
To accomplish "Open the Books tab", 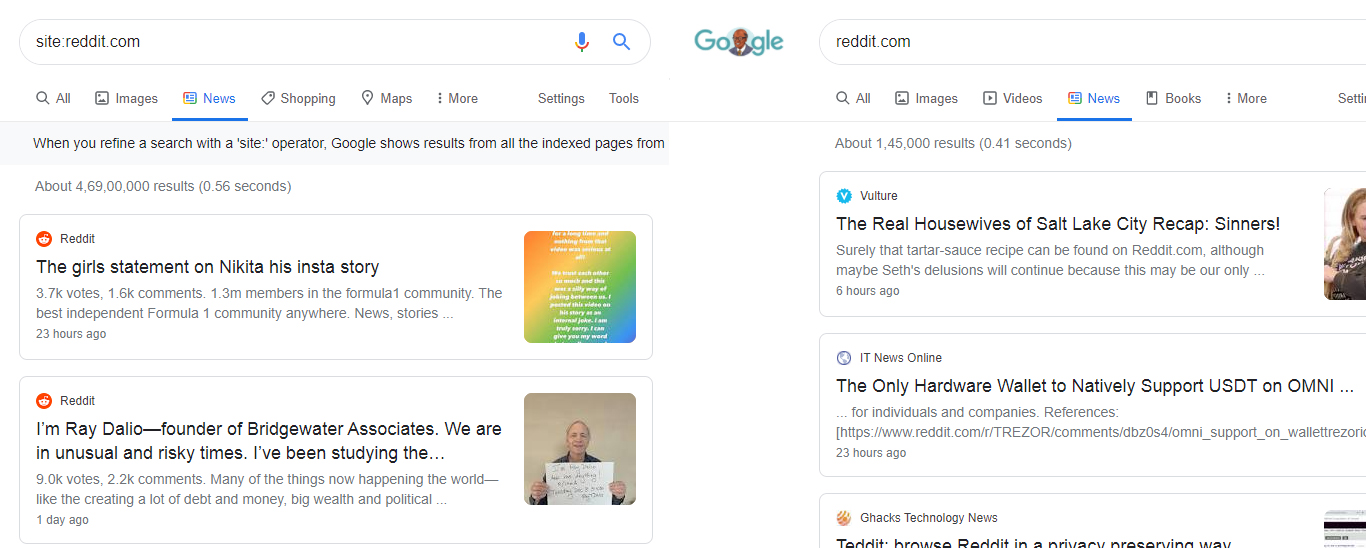I will [1173, 98].
